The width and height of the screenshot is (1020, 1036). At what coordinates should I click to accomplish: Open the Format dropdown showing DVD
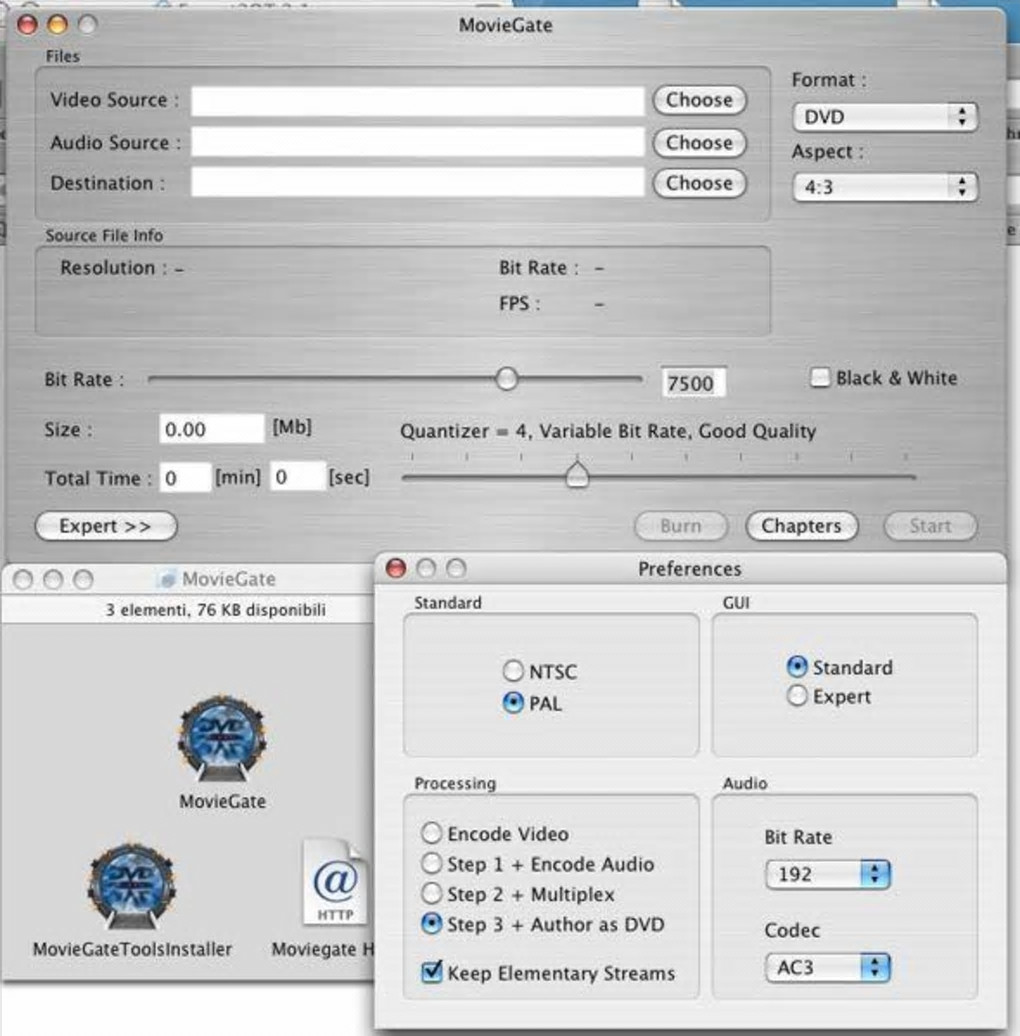[885, 117]
